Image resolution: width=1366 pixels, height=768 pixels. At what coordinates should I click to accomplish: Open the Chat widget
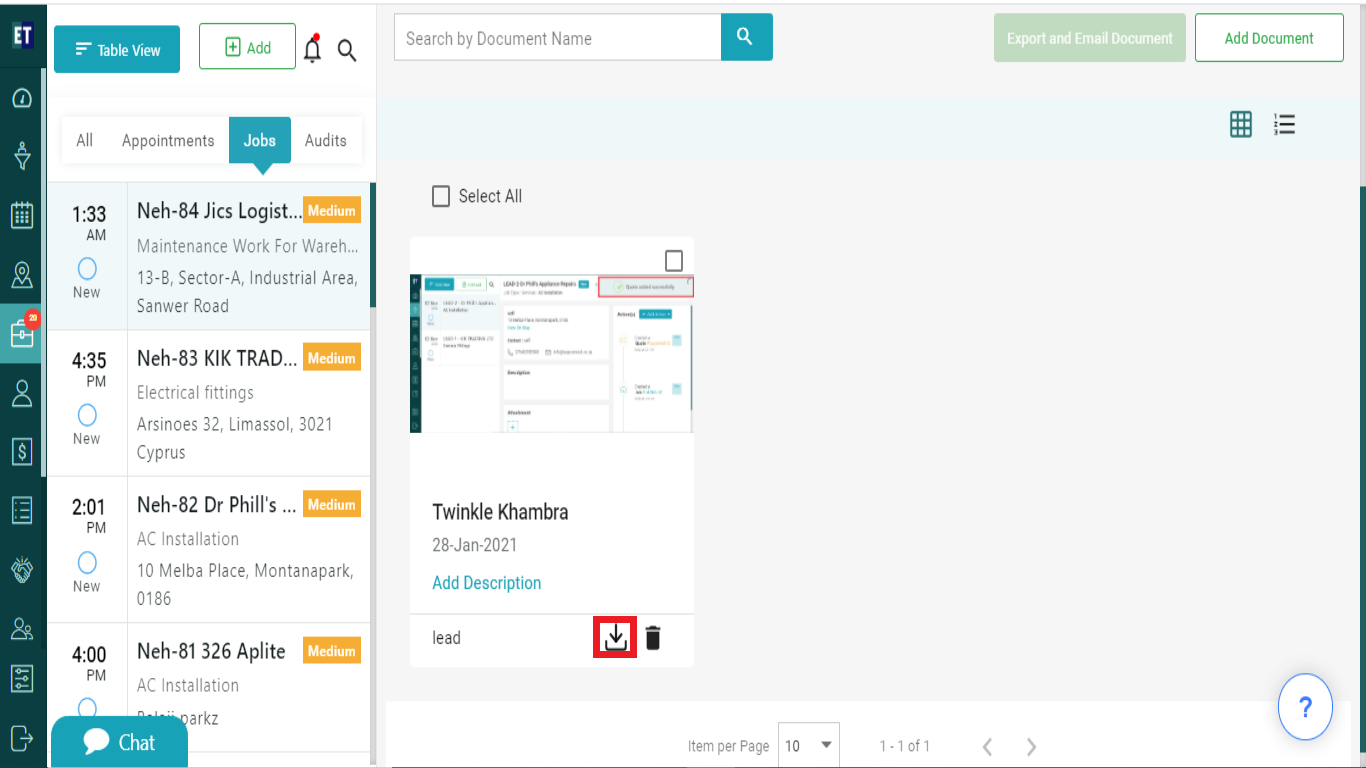click(x=119, y=742)
